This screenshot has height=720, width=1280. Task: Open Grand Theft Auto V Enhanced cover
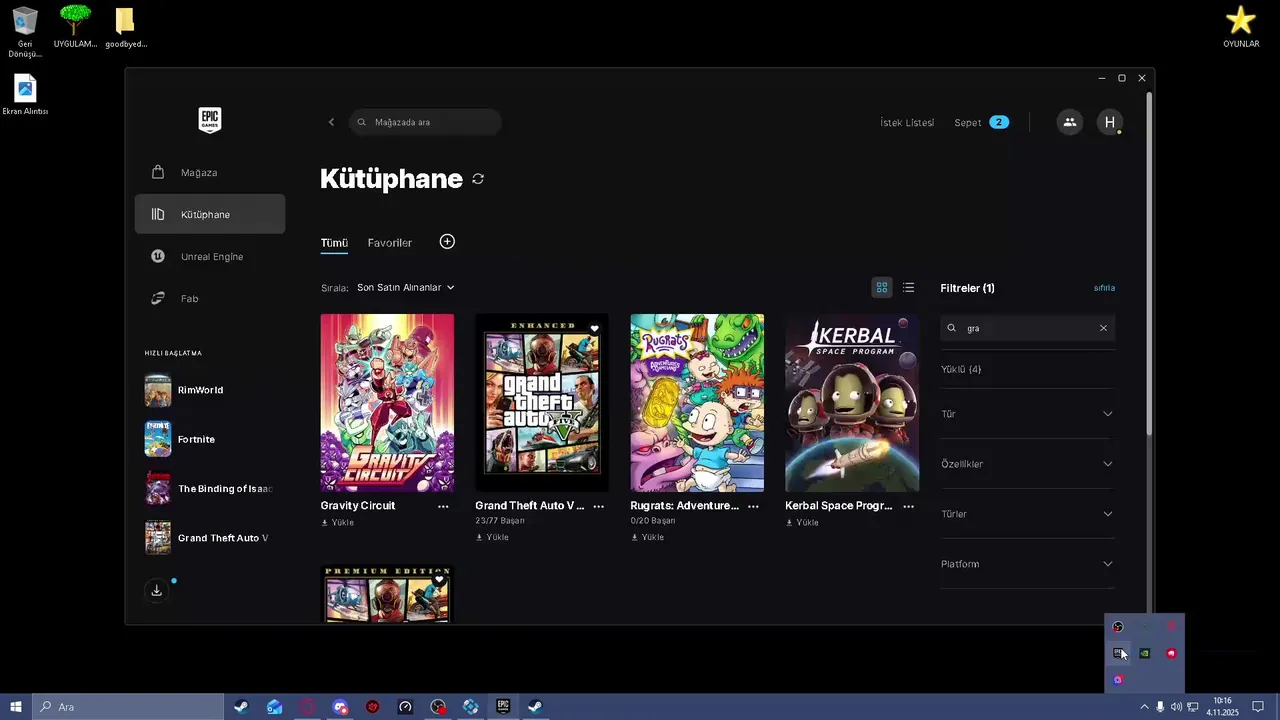[x=542, y=403]
